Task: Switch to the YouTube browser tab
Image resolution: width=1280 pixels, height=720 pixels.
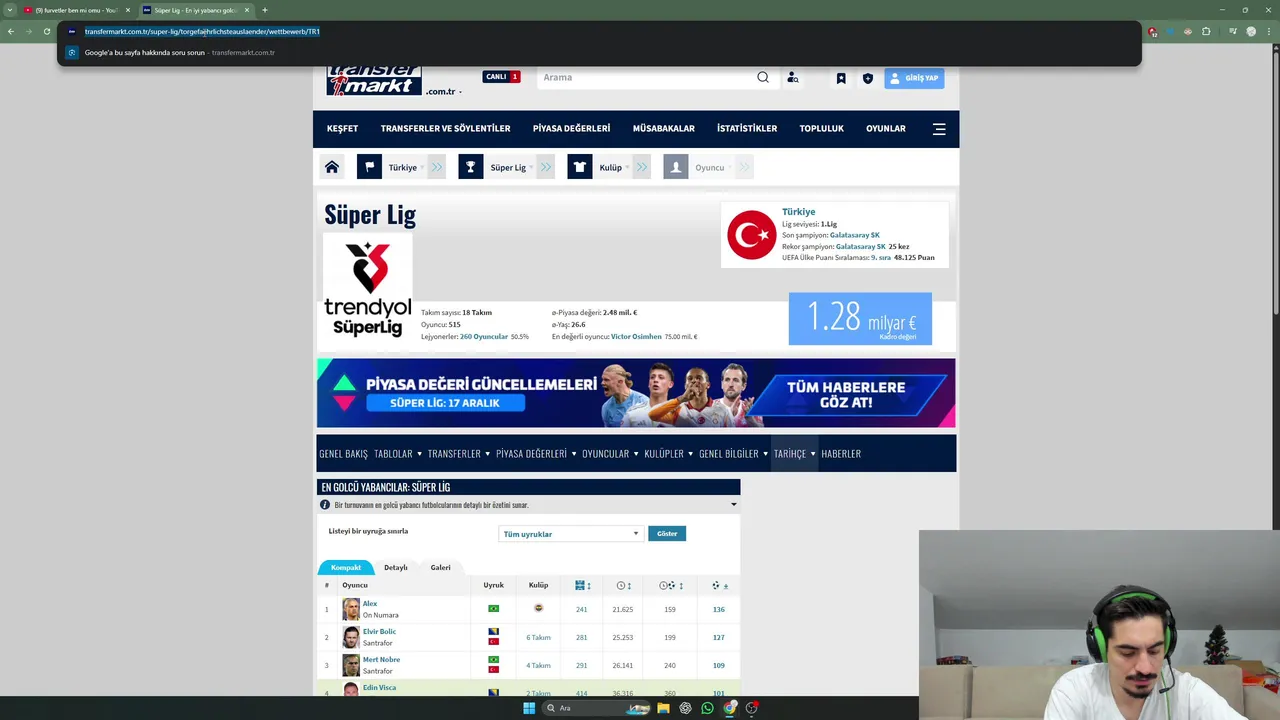Action: click(75, 10)
